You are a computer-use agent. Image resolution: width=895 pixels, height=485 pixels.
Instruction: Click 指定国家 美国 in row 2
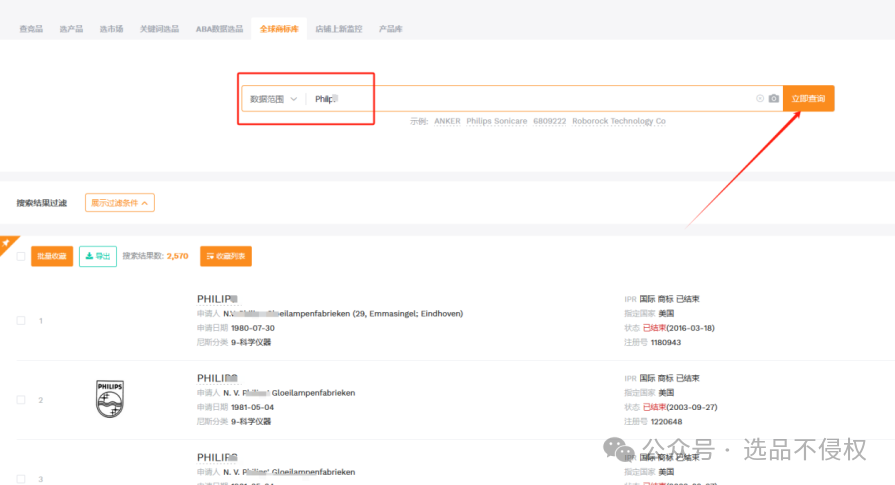(649, 393)
